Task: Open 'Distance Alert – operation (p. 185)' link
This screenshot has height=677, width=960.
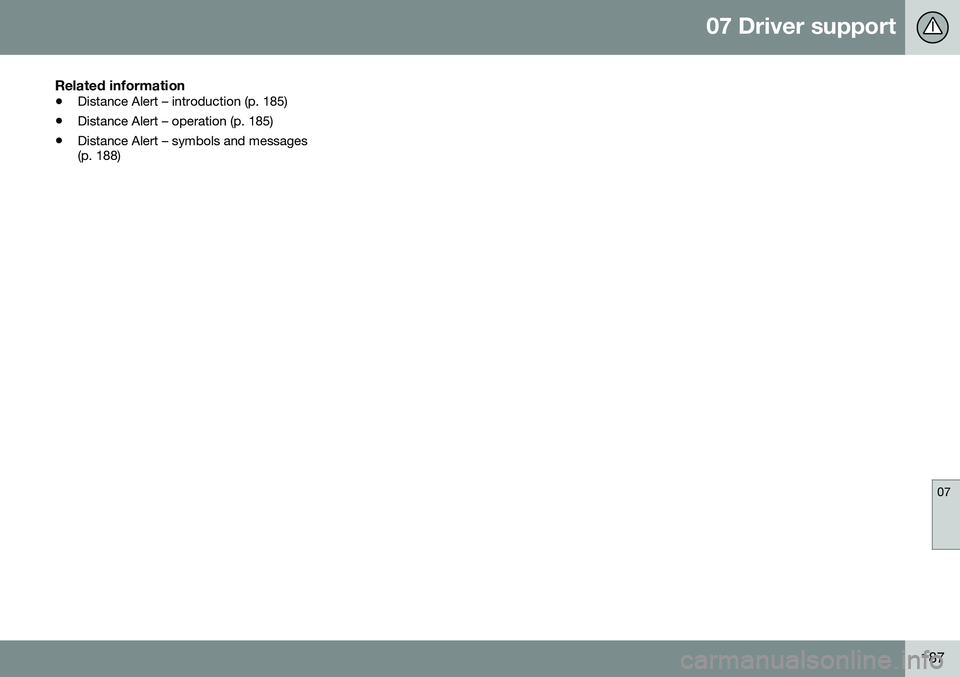Action: pyautogui.click(x=175, y=121)
